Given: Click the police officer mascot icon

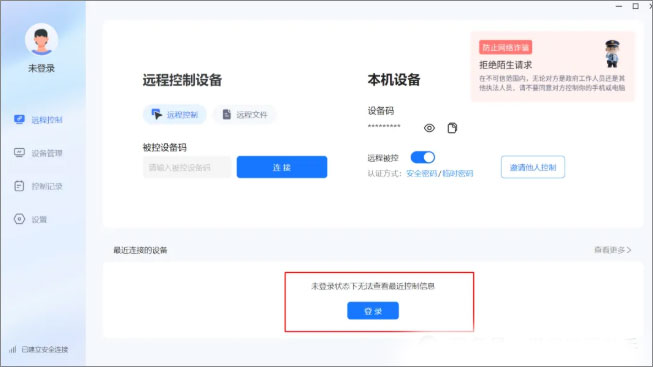Looking at the screenshot, I should coord(612,53).
